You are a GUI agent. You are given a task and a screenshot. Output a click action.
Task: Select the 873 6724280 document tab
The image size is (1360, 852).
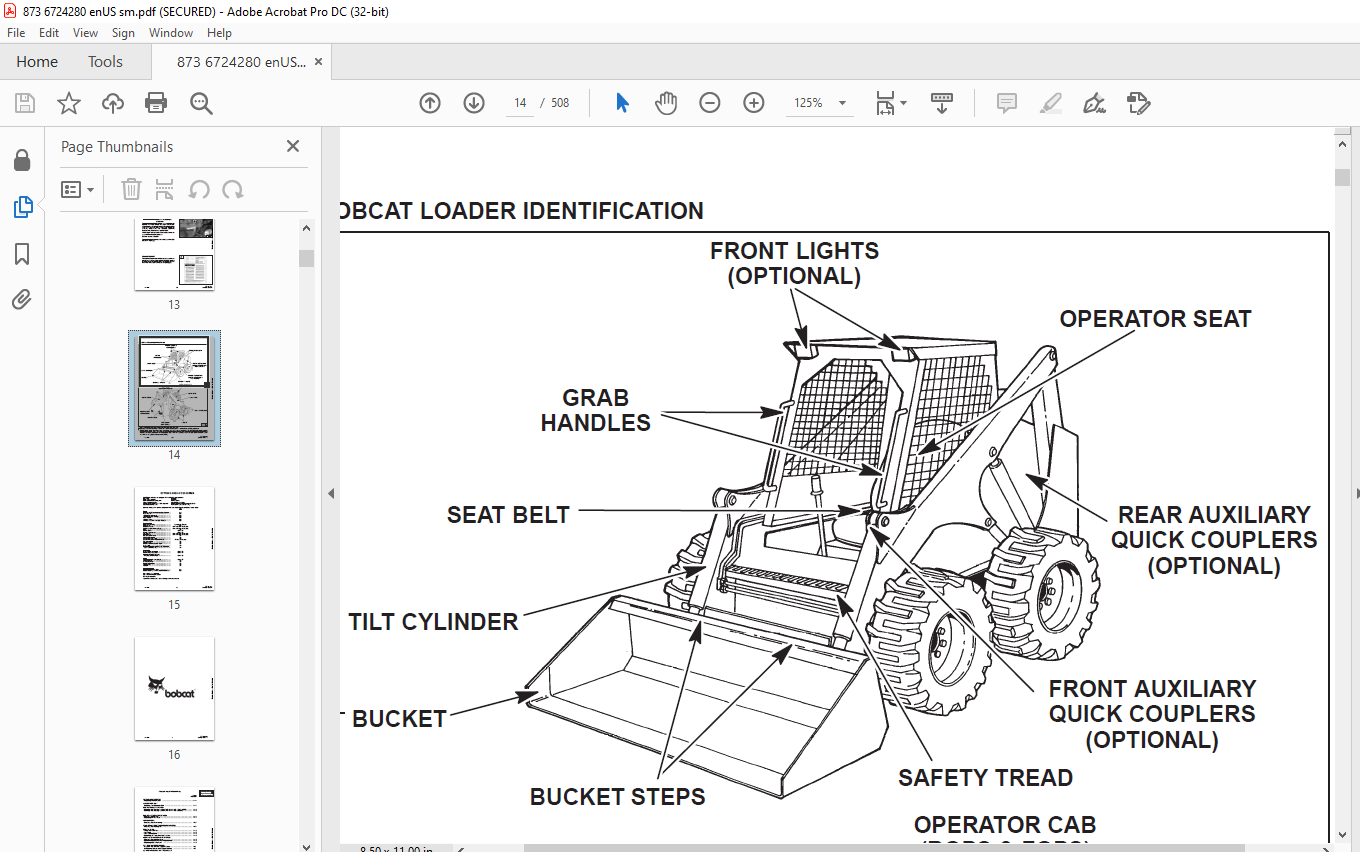(241, 62)
